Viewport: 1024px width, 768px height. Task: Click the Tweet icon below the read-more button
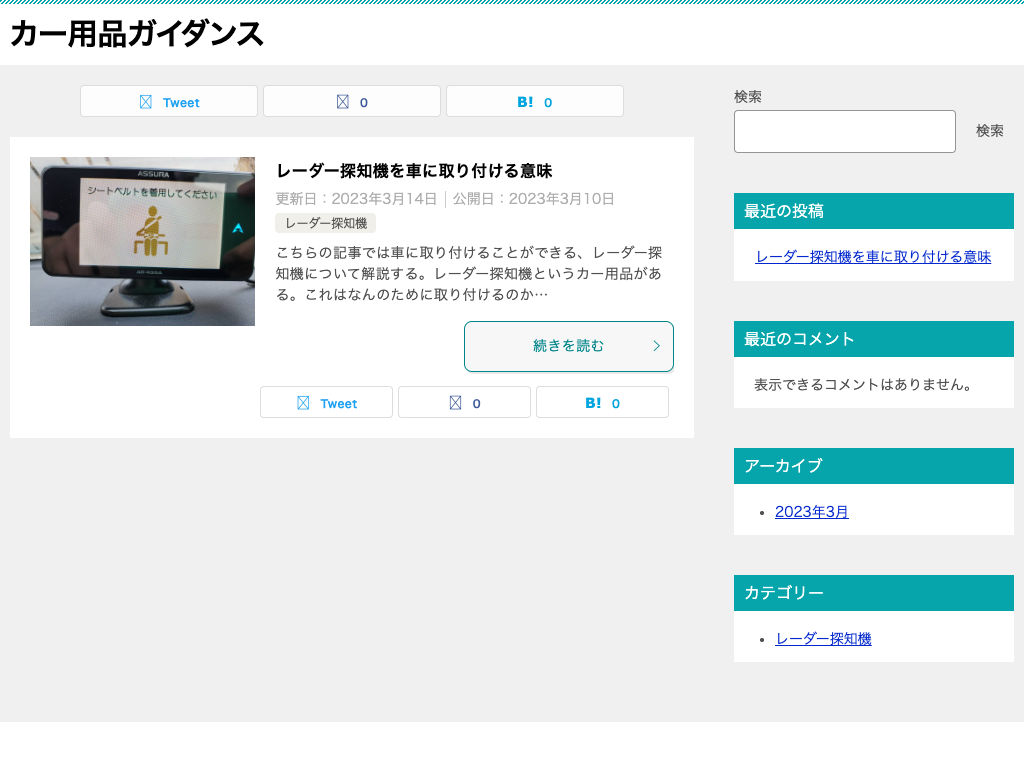point(304,403)
